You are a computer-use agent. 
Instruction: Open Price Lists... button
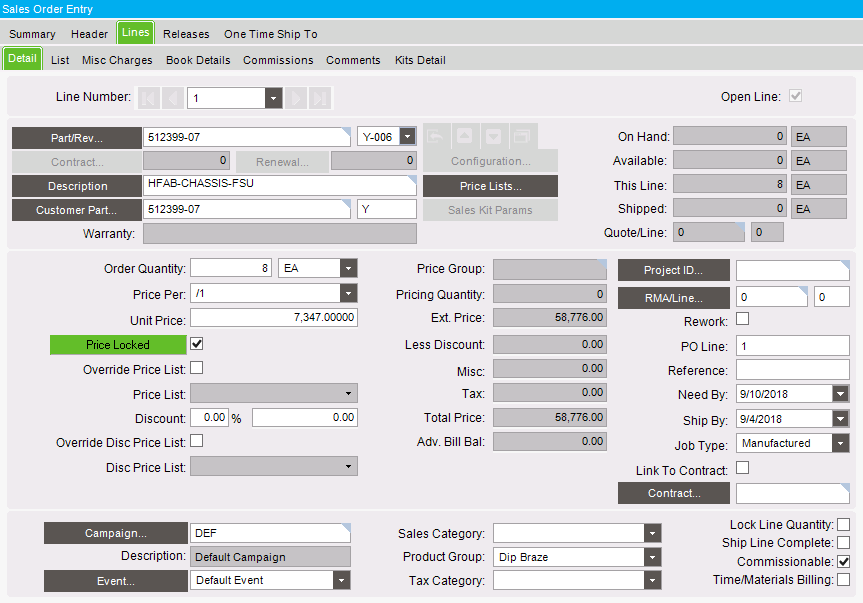pos(490,186)
